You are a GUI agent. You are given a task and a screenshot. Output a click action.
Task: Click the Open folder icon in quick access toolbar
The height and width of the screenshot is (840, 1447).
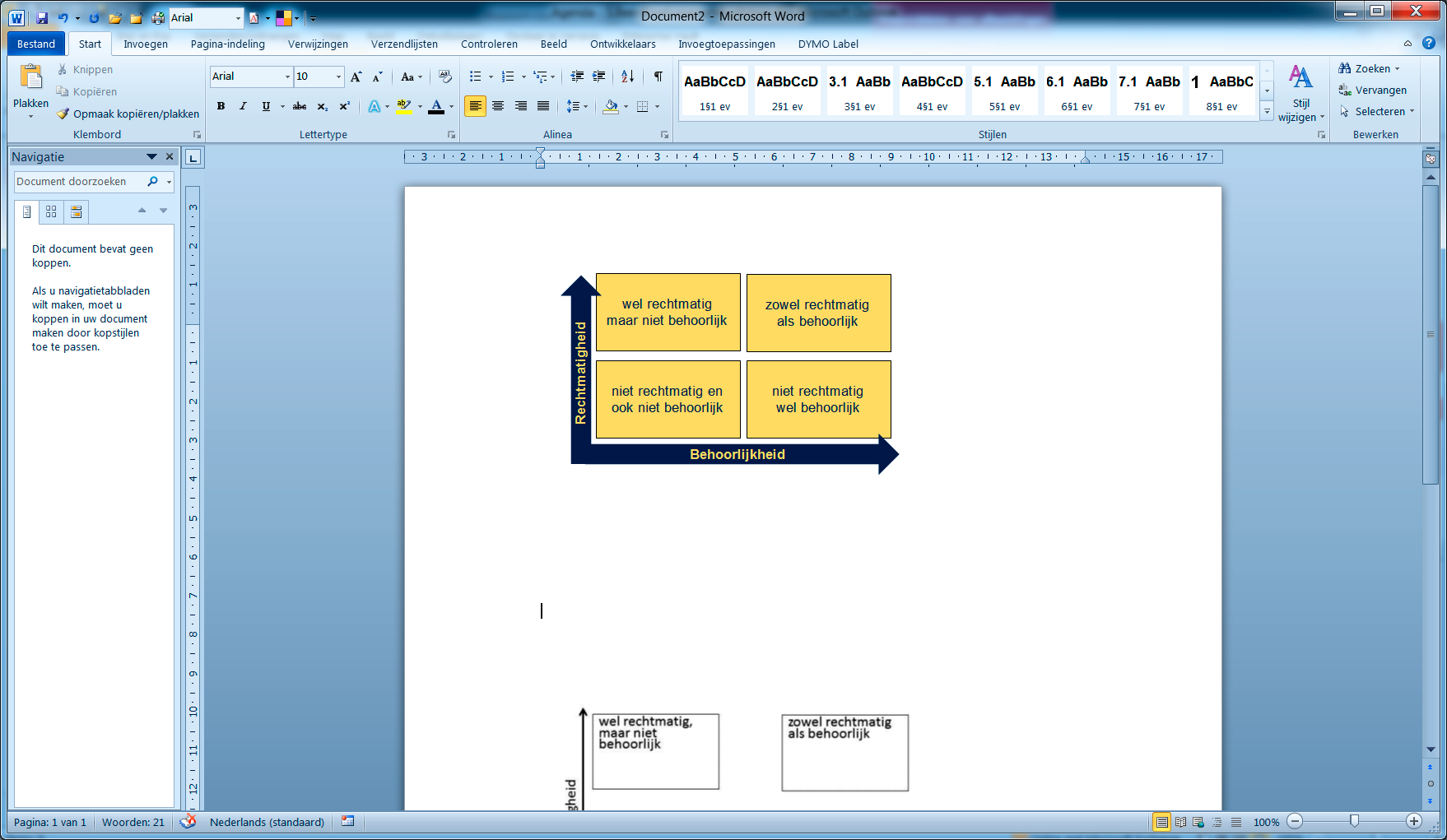[x=114, y=17]
